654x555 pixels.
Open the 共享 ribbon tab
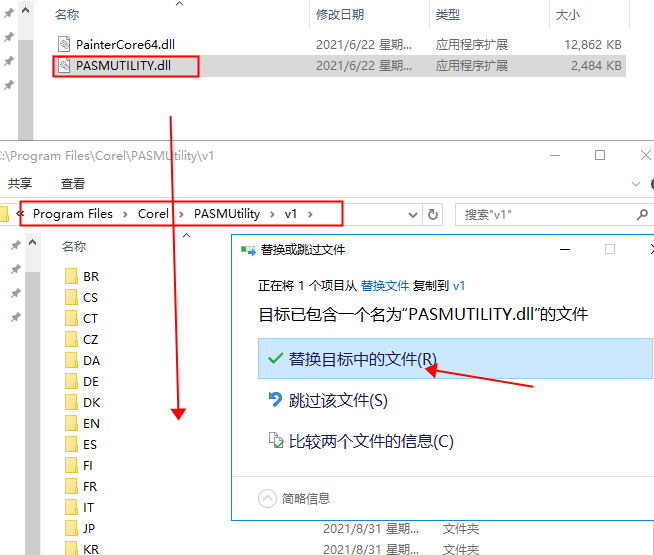point(20,183)
